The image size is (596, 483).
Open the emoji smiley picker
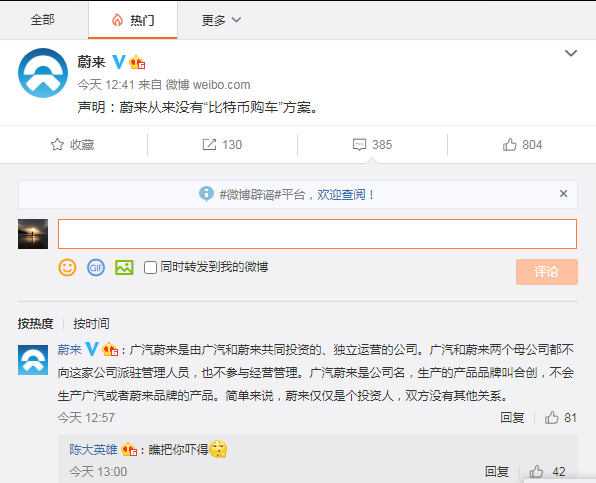coord(67,268)
